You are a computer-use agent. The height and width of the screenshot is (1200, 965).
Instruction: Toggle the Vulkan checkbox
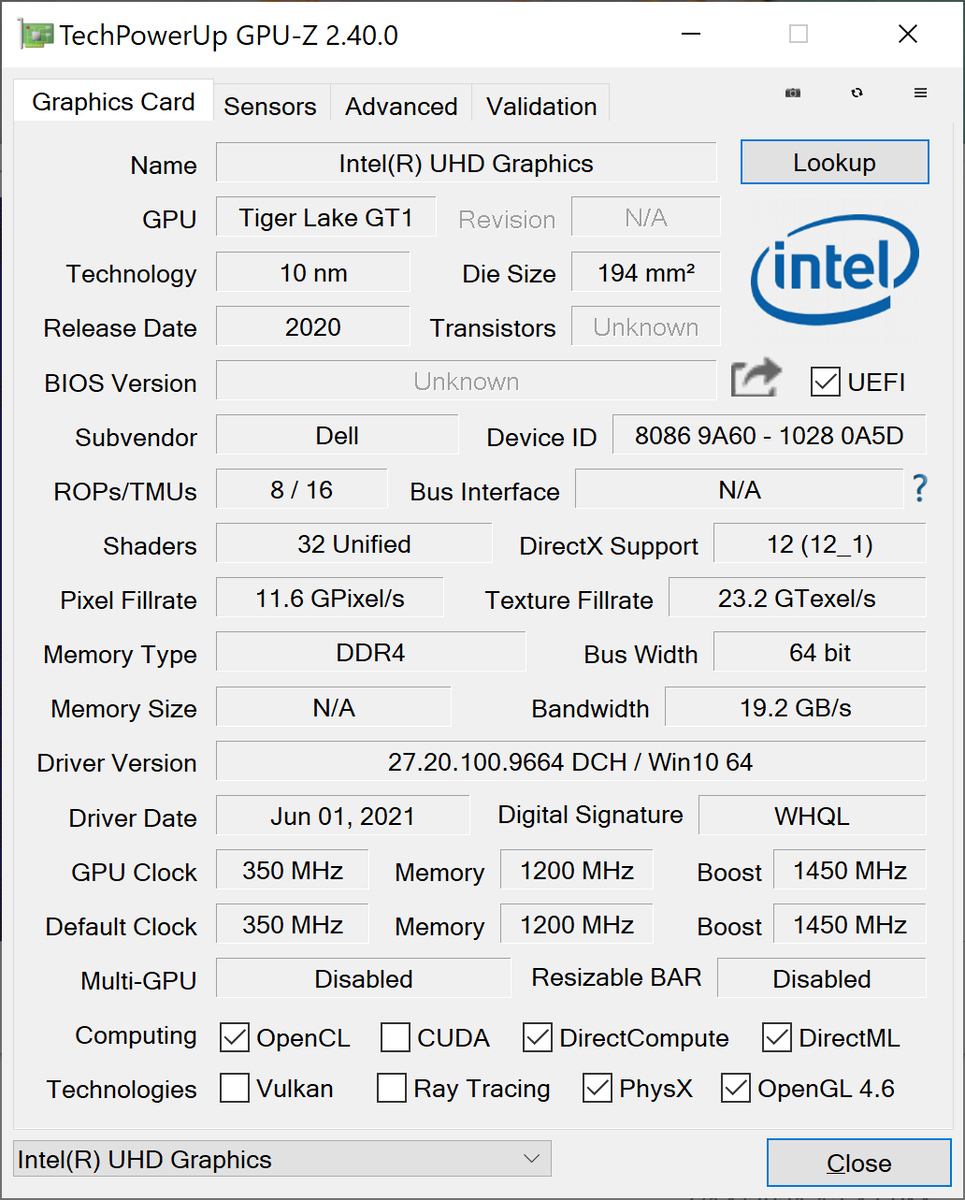pos(235,1088)
